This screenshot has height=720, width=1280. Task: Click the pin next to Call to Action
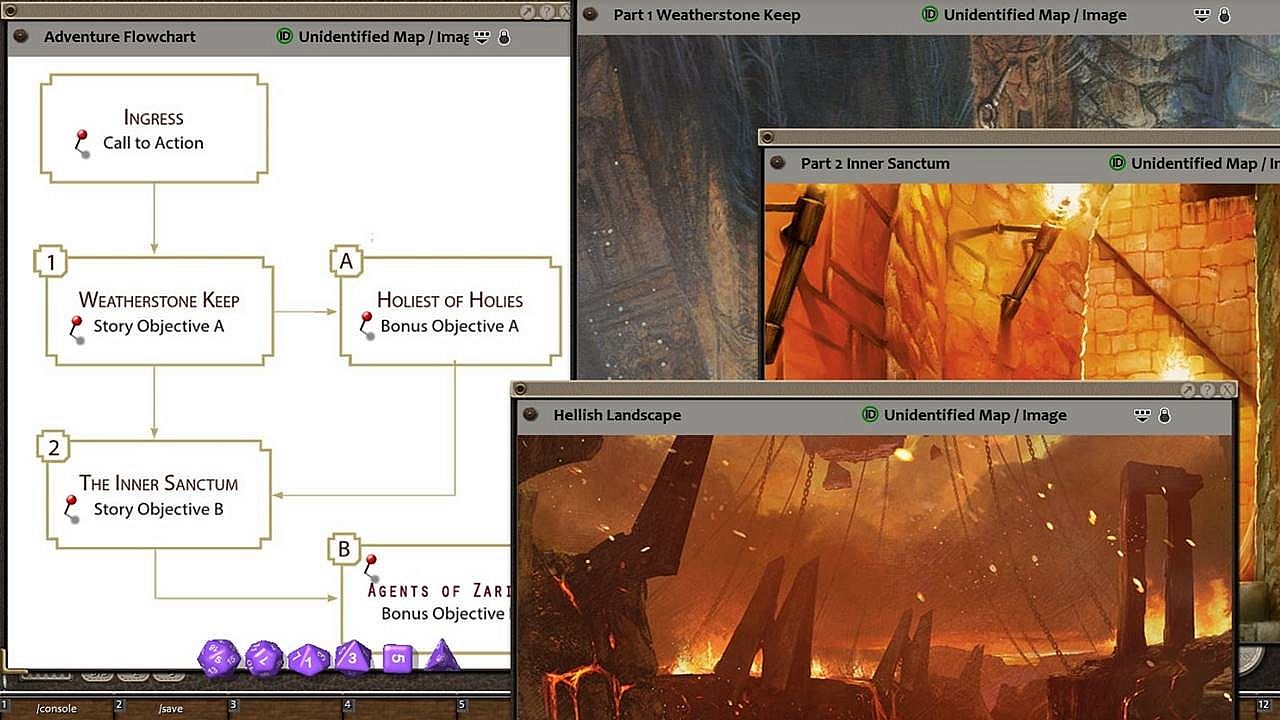82,144
